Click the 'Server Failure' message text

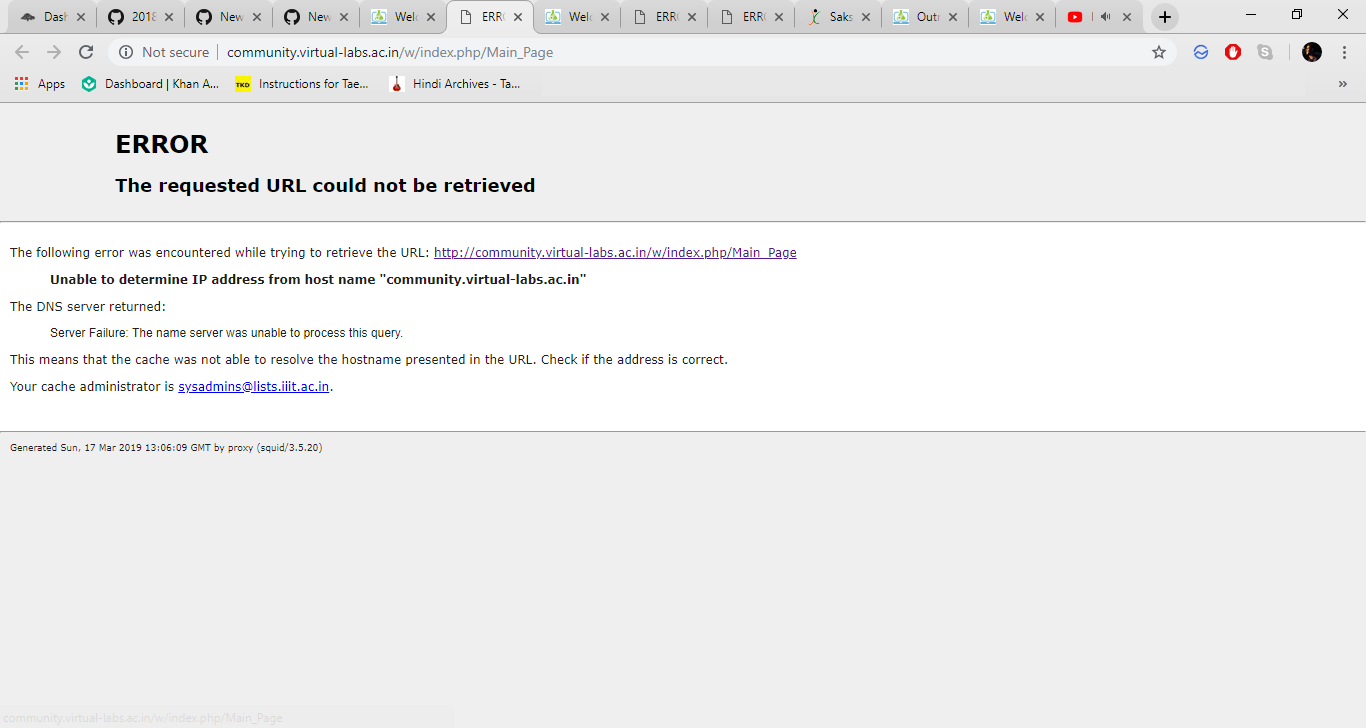pyautogui.click(x=226, y=333)
